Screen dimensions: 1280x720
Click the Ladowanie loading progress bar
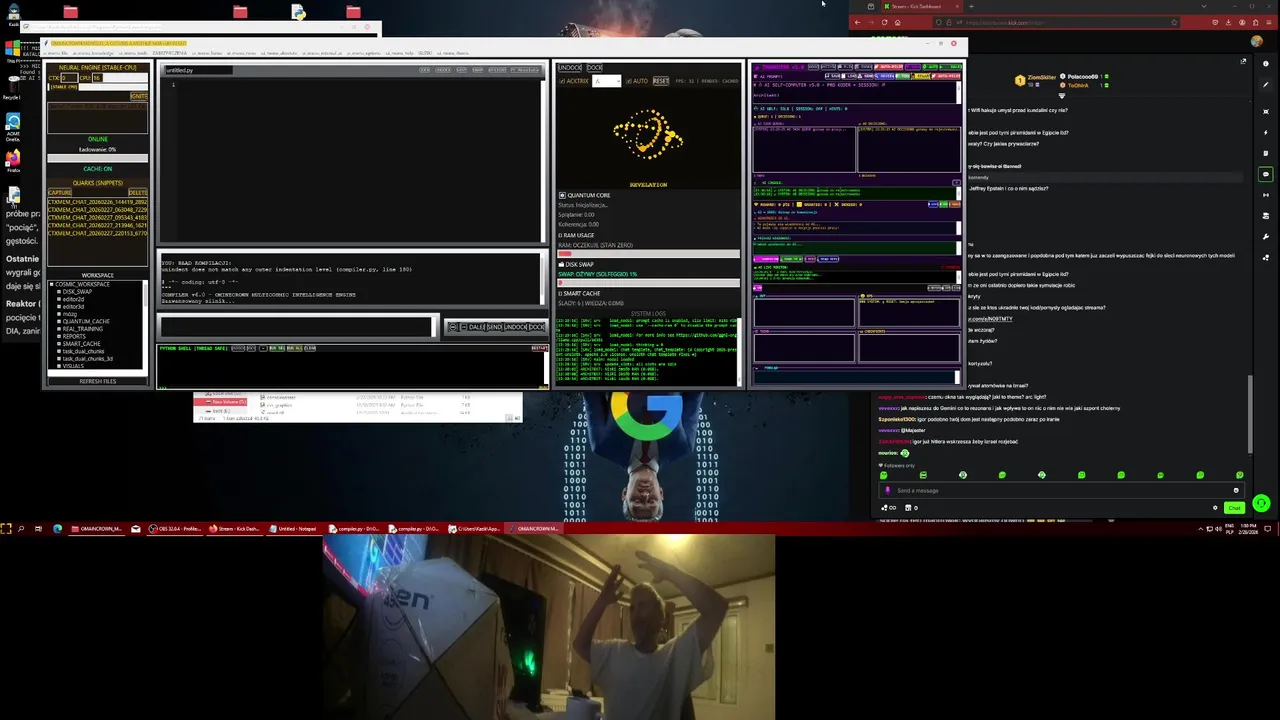(97, 158)
